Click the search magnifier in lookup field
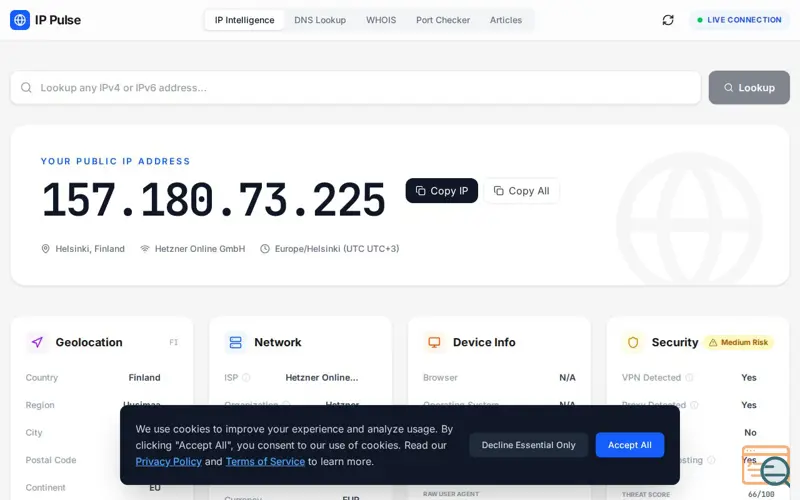800x500 pixels. (x=26, y=88)
